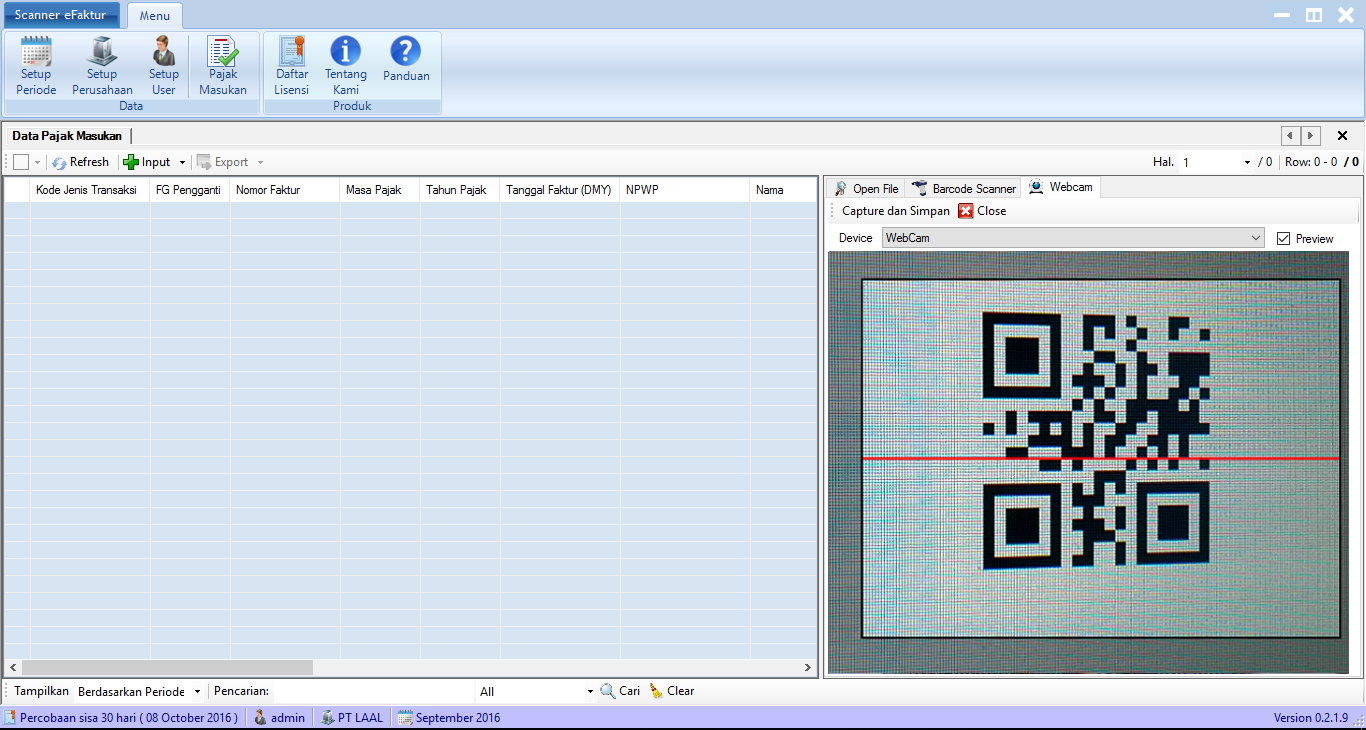Open the Pajak Masukan ribbon icon
This screenshot has width=1366, height=730.
[x=222, y=65]
